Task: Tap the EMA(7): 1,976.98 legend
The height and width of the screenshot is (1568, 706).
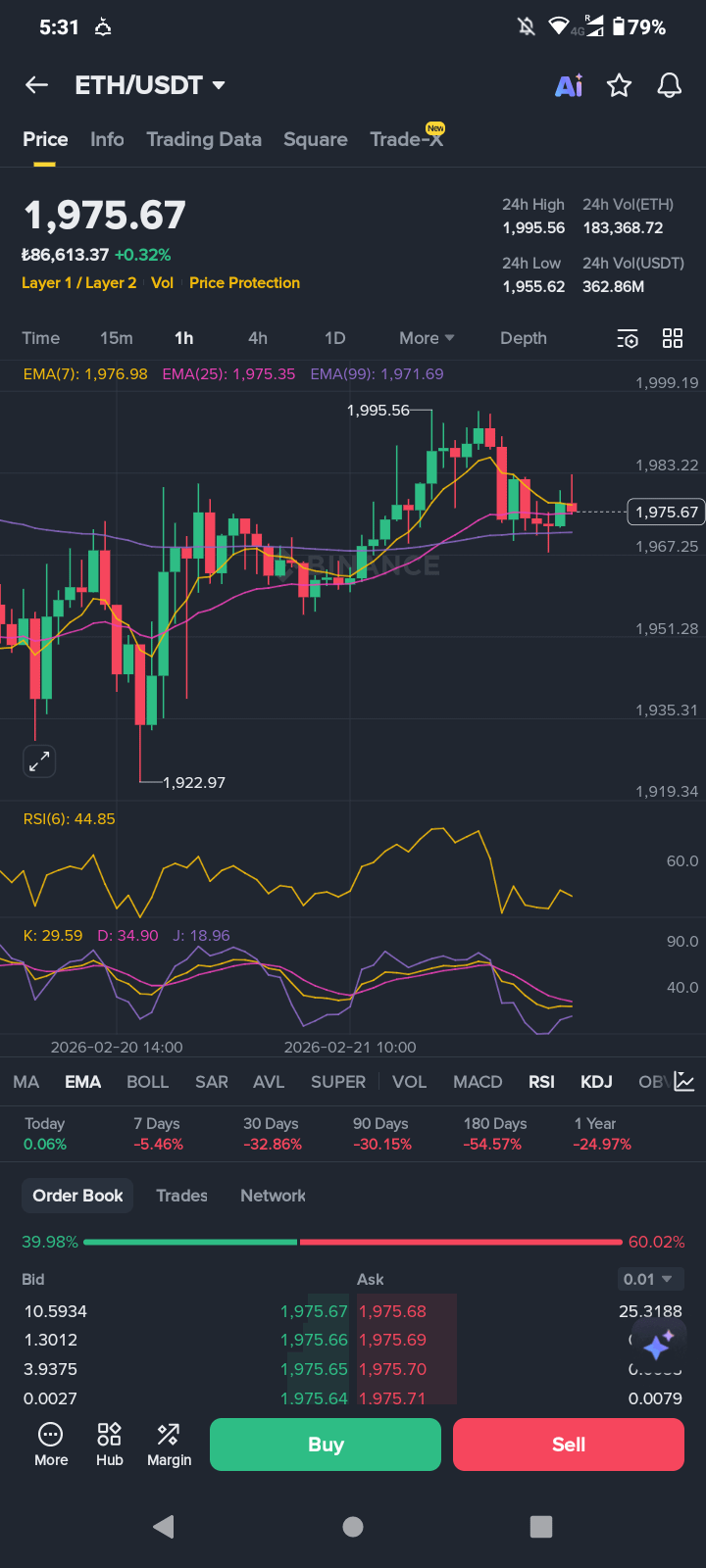Action: (85, 374)
